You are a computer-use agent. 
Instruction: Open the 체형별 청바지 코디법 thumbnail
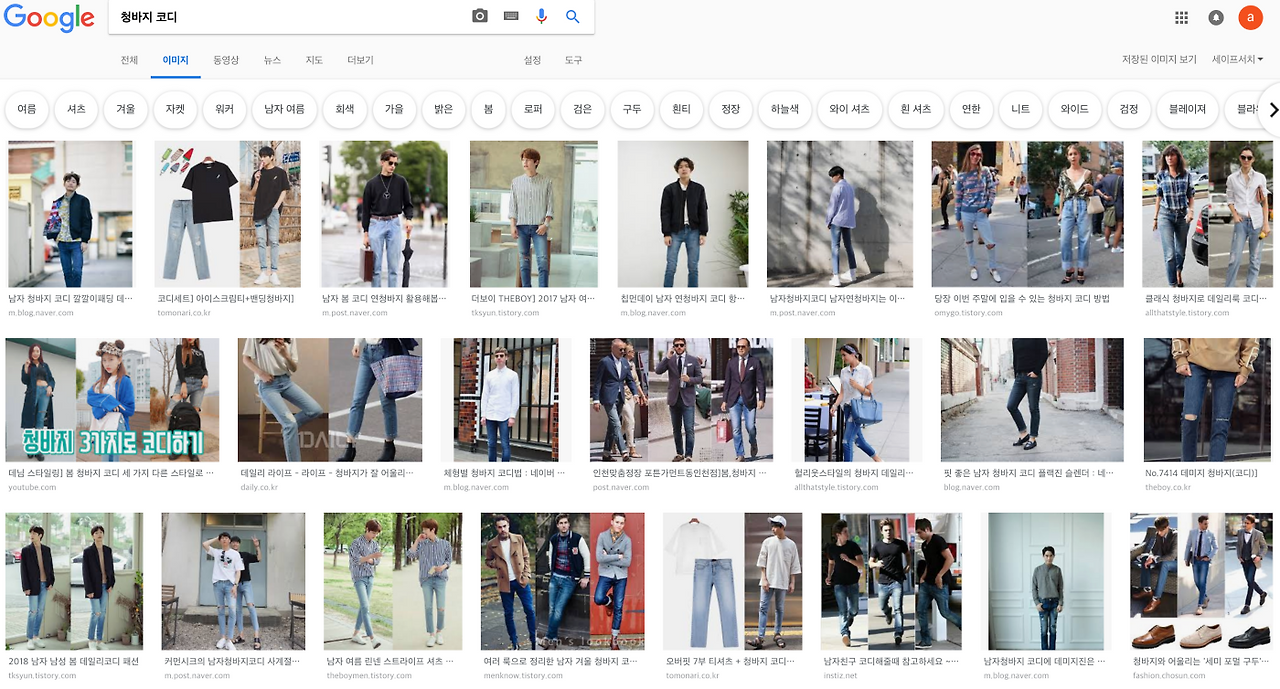(x=506, y=400)
